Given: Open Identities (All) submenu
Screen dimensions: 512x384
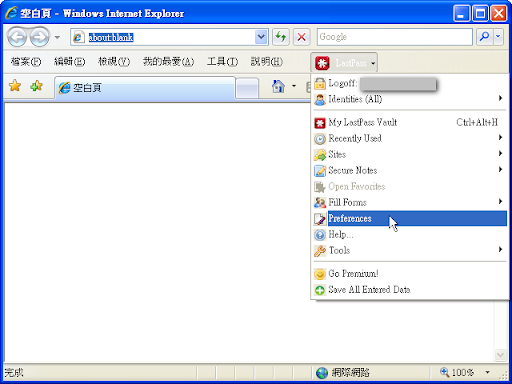Looking at the screenshot, I should tap(410, 99).
